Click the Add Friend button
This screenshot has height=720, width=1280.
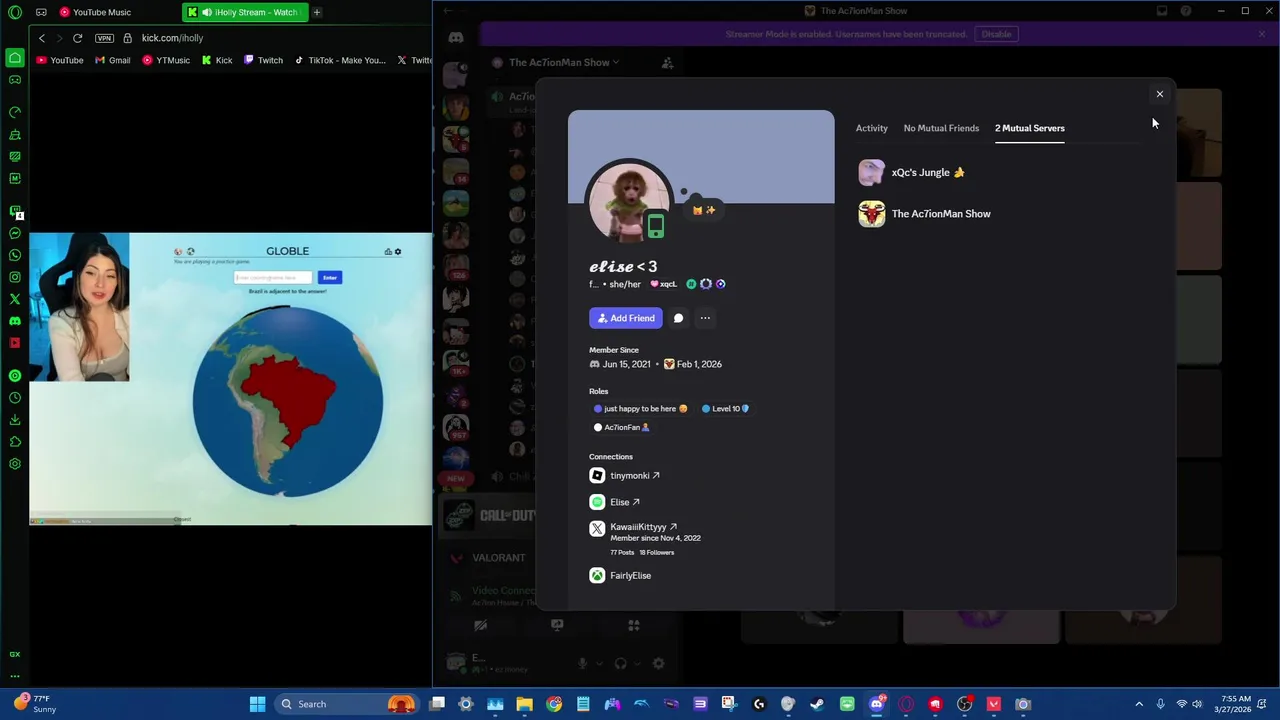626,318
